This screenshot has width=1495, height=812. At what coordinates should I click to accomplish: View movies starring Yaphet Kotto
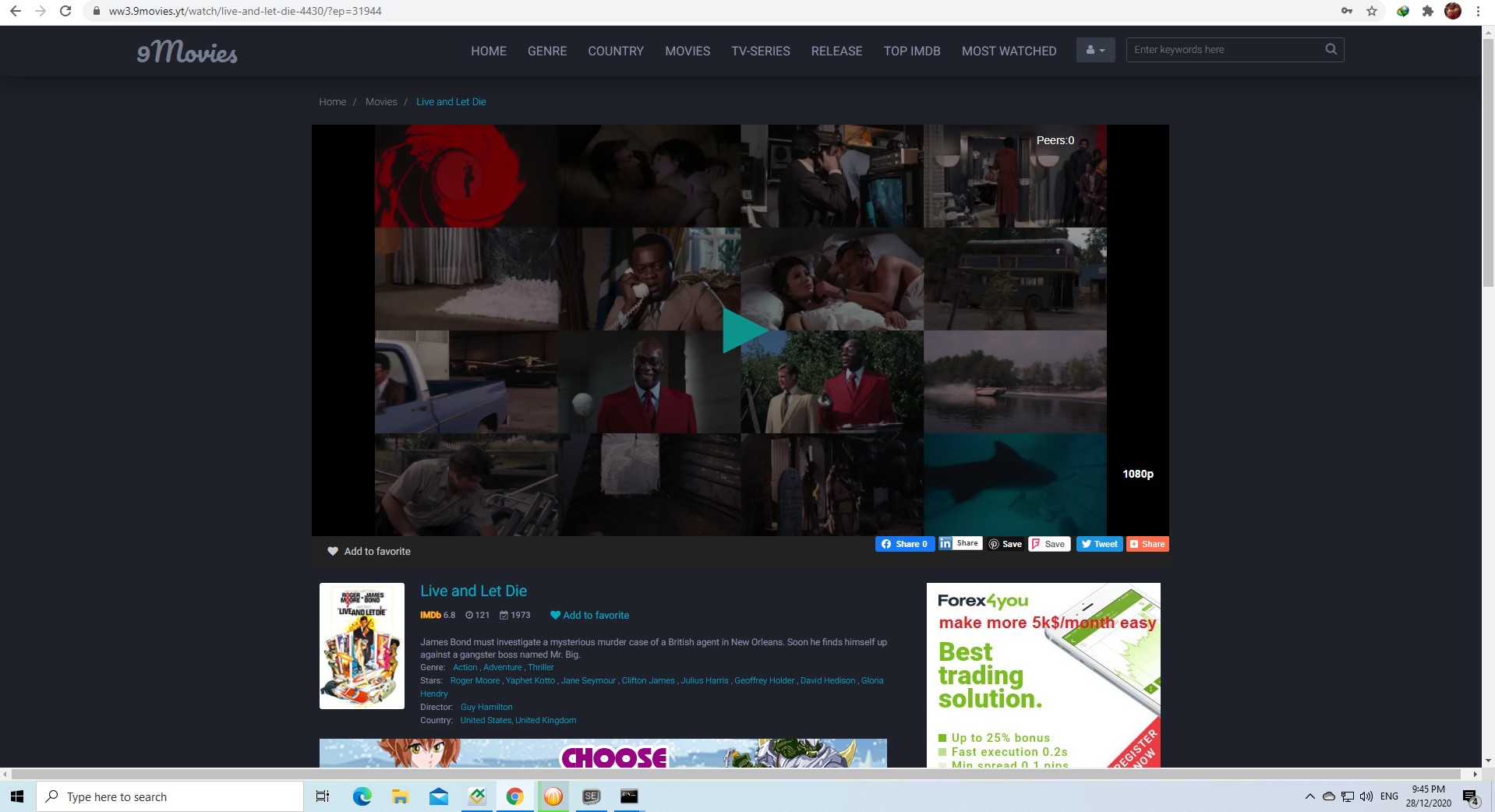click(x=531, y=680)
